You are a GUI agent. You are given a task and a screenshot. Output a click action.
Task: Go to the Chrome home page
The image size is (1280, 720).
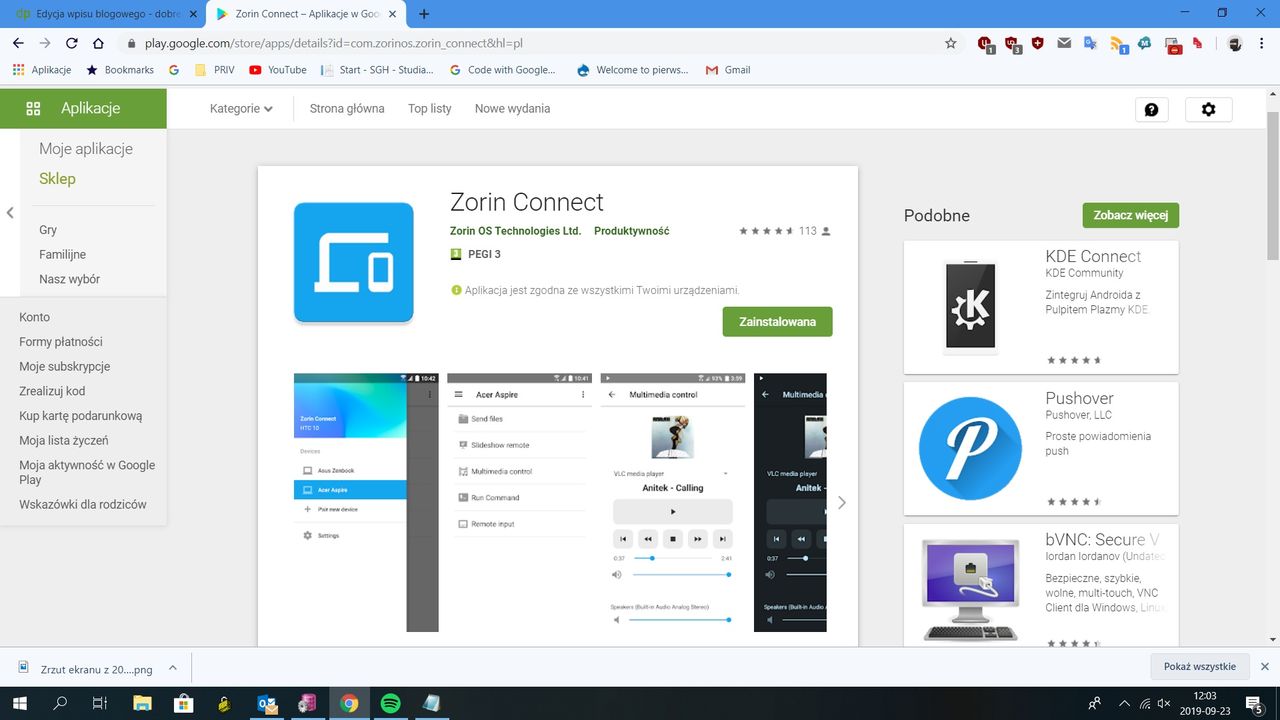pyautogui.click(x=98, y=43)
